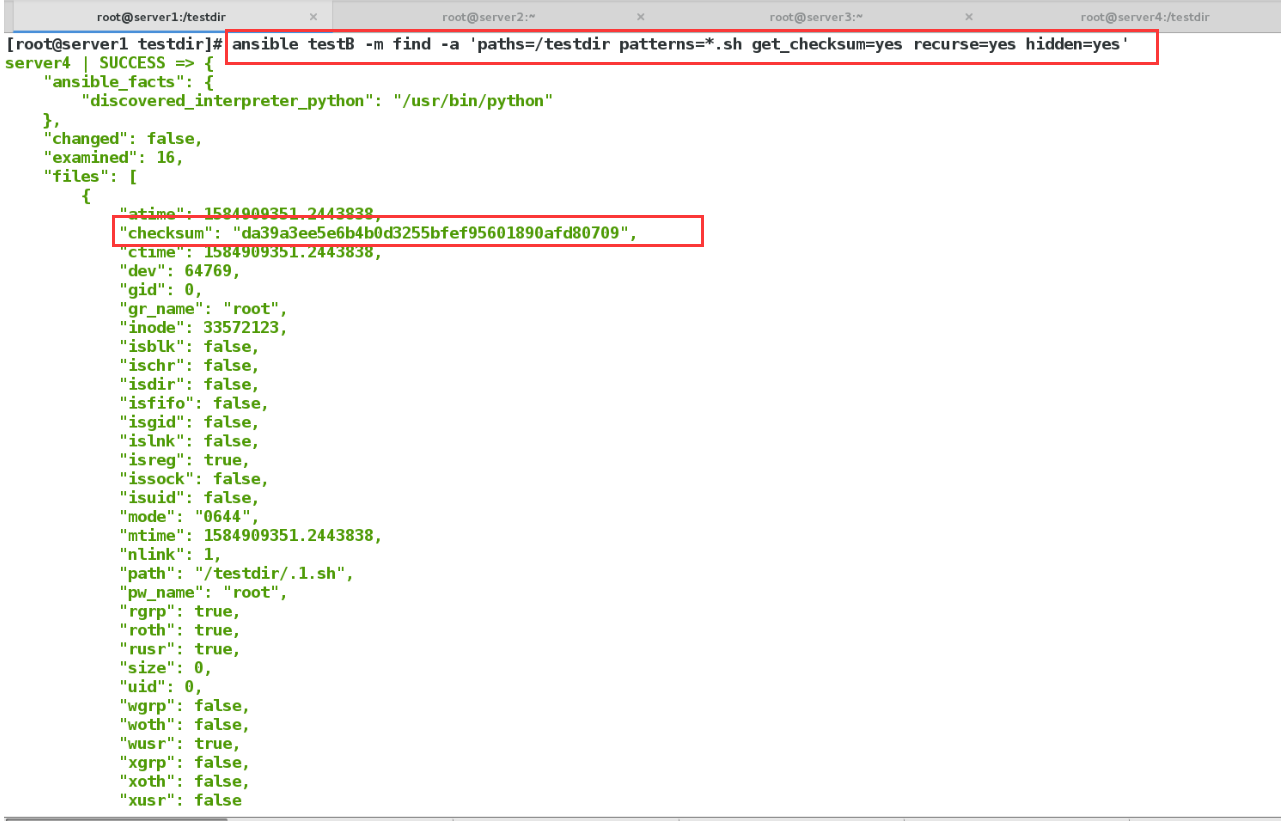This screenshot has height=821, width=1281.
Task: Click the "xgrp": false line
Action: (184, 762)
